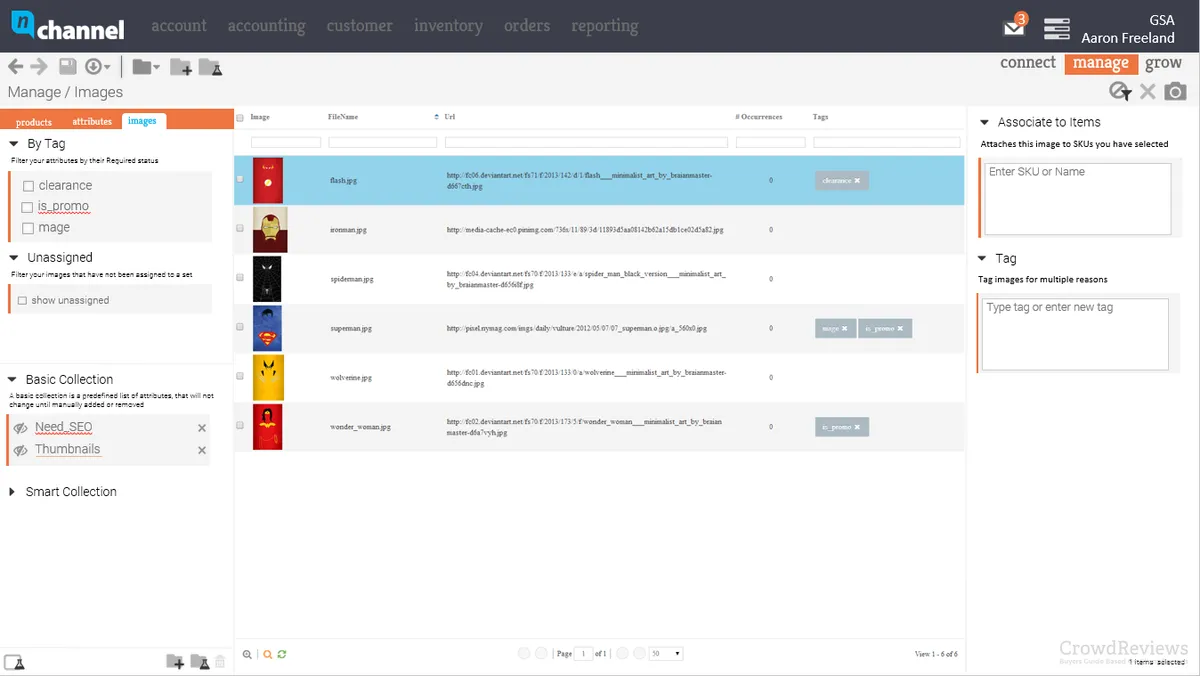The width and height of the screenshot is (1200, 676).
Task: Collapse the By Tag section
Action: (14, 144)
